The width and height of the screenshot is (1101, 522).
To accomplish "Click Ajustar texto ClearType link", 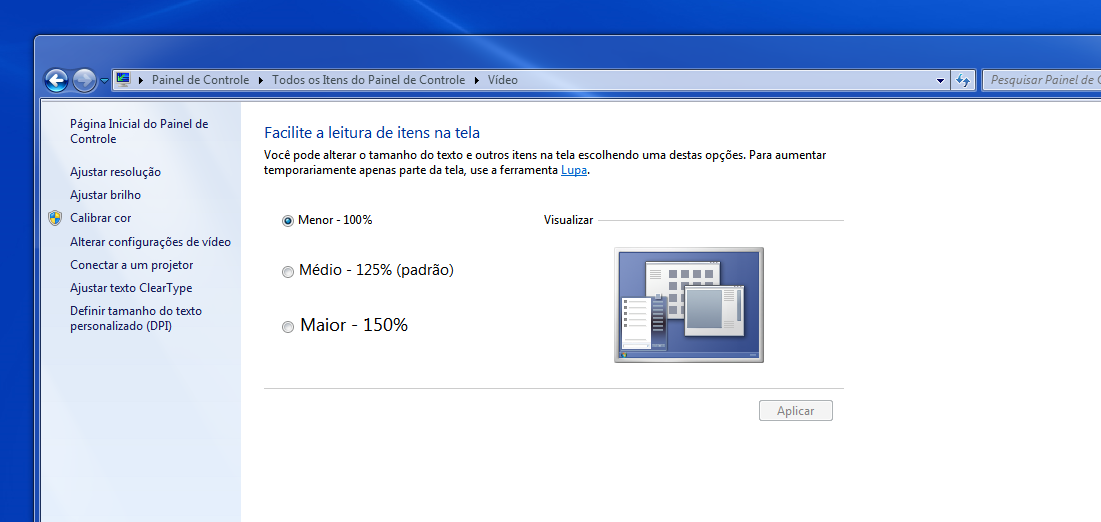I will point(131,288).
